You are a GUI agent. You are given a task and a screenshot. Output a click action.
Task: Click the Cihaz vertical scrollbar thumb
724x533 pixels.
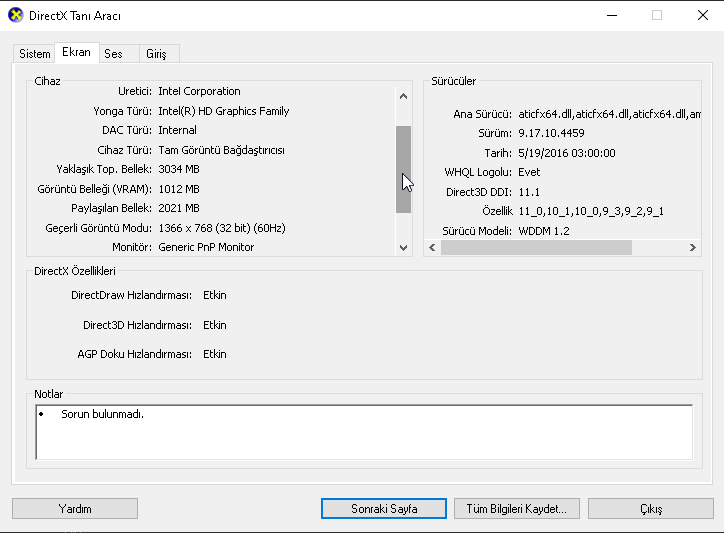click(403, 169)
